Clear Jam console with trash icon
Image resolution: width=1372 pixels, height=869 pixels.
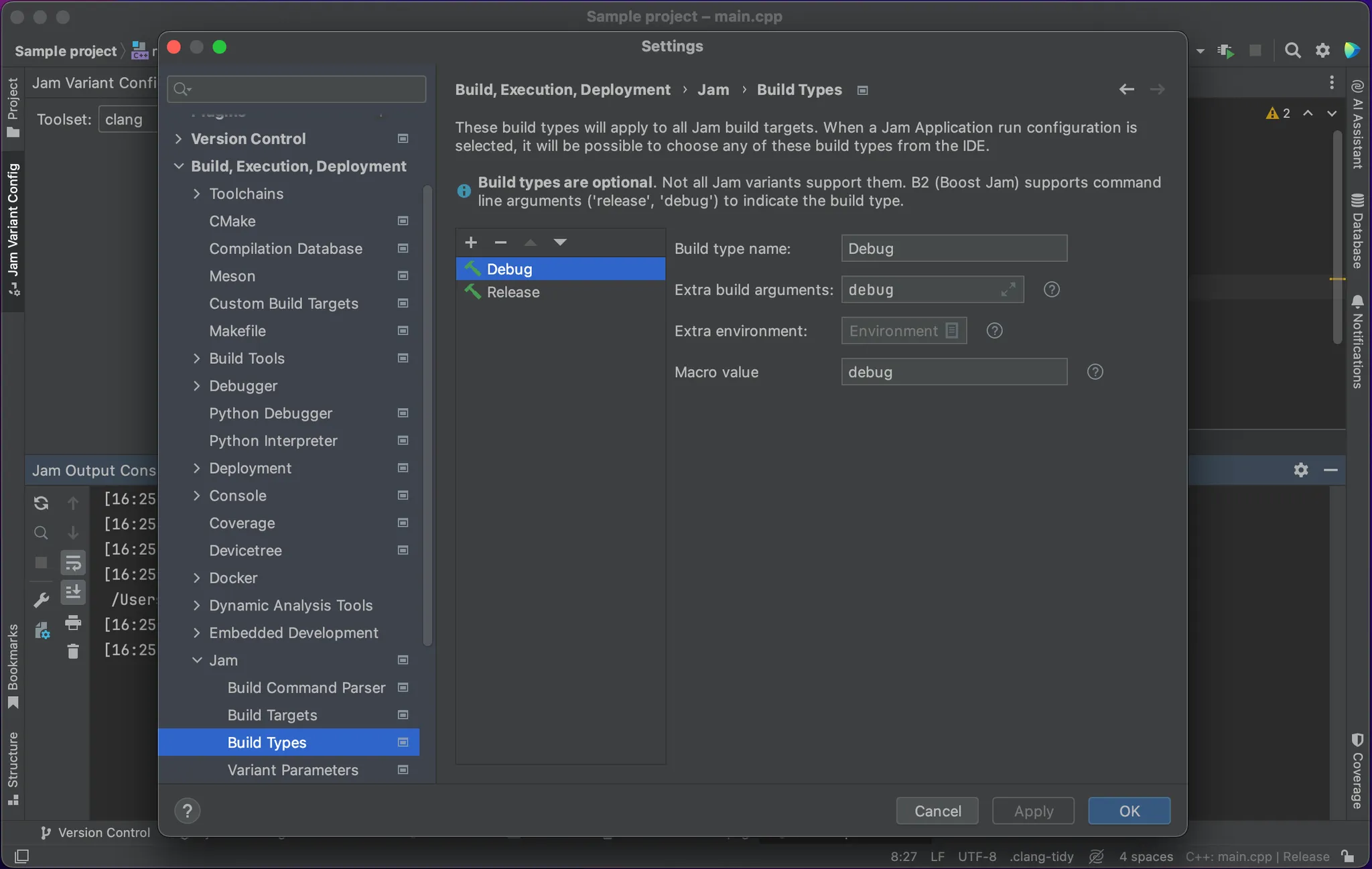click(73, 651)
